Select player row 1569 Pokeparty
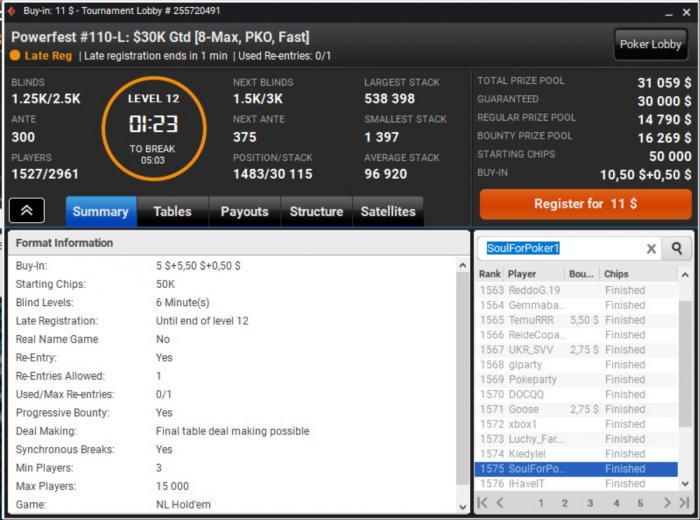700x520 pixels. click(577, 380)
